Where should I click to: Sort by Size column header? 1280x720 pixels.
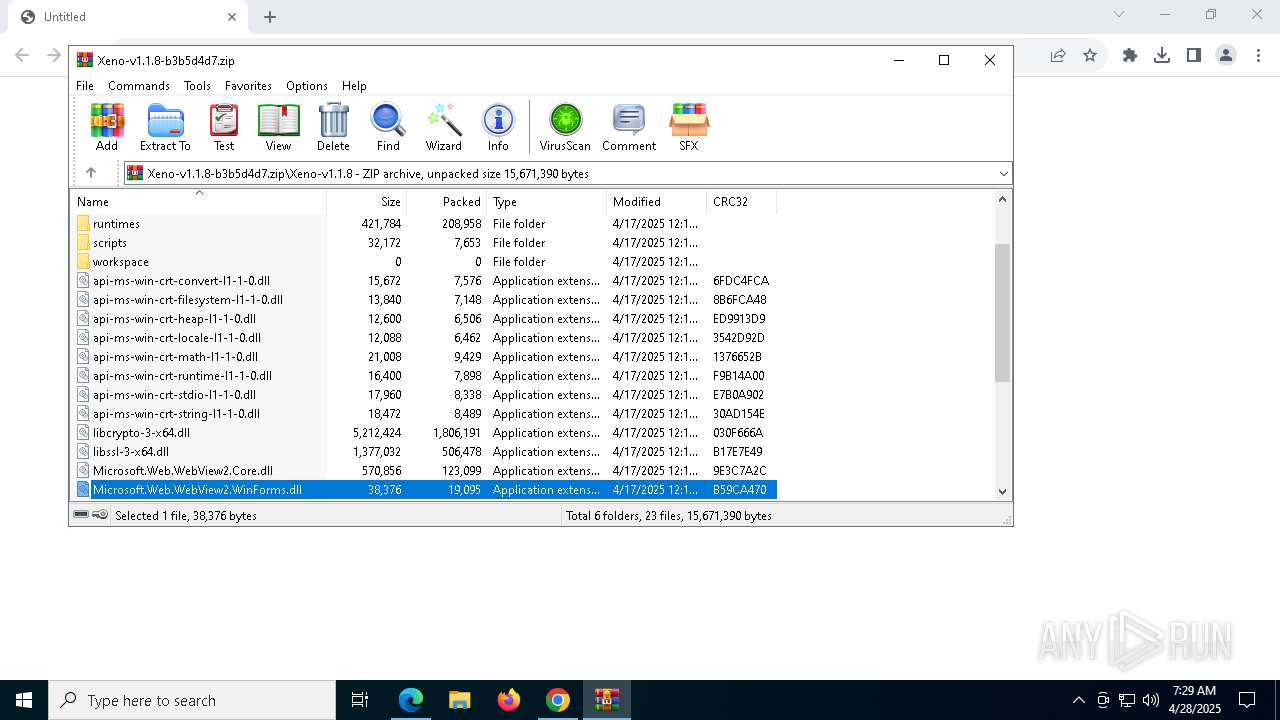coord(367,201)
